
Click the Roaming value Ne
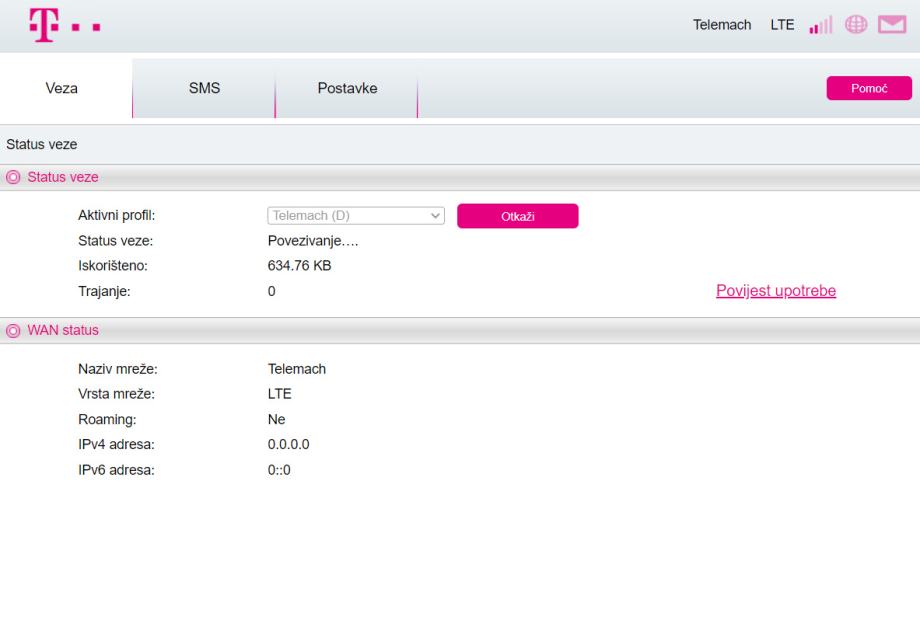pos(276,419)
